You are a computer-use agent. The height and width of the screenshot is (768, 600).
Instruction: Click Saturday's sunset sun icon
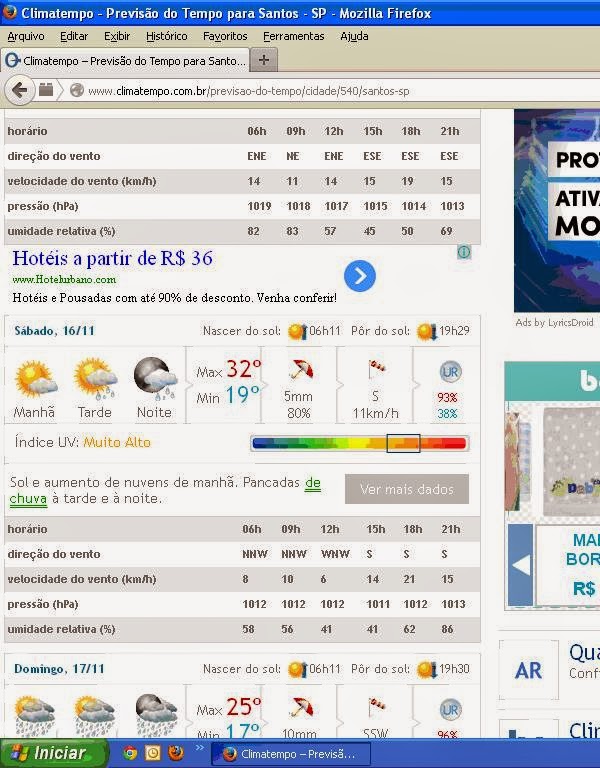point(427,331)
